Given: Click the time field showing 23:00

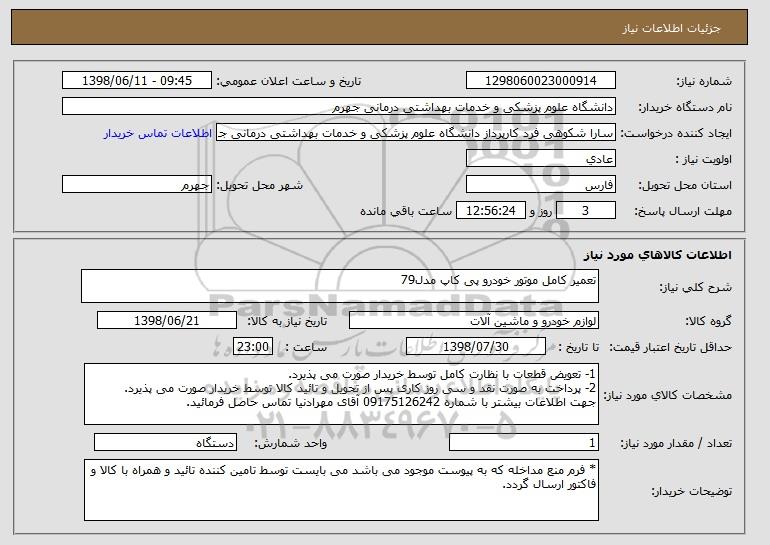Looking at the screenshot, I should (x=253, y=347).
